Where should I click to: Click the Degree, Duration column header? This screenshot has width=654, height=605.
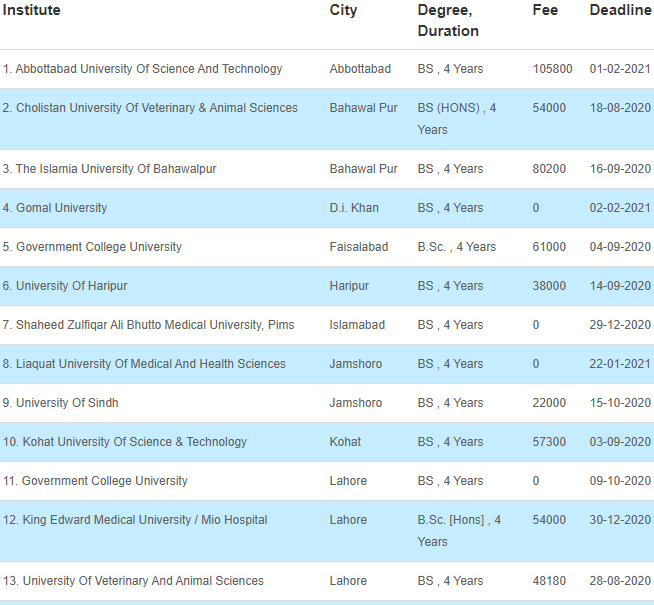pos(448,20)
